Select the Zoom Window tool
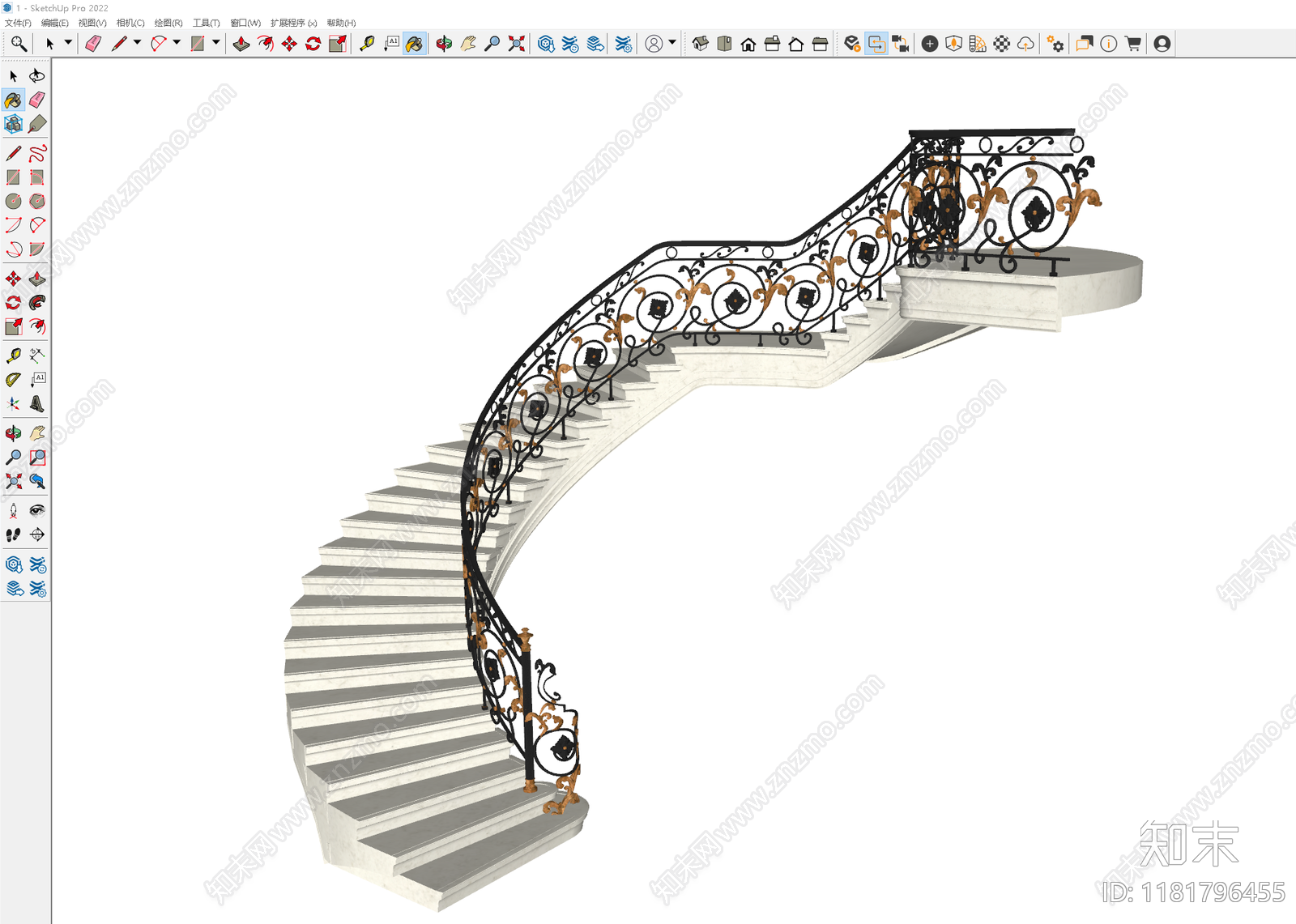The height and width of the screenshot is (924, 1296). [x=37, y=458]
